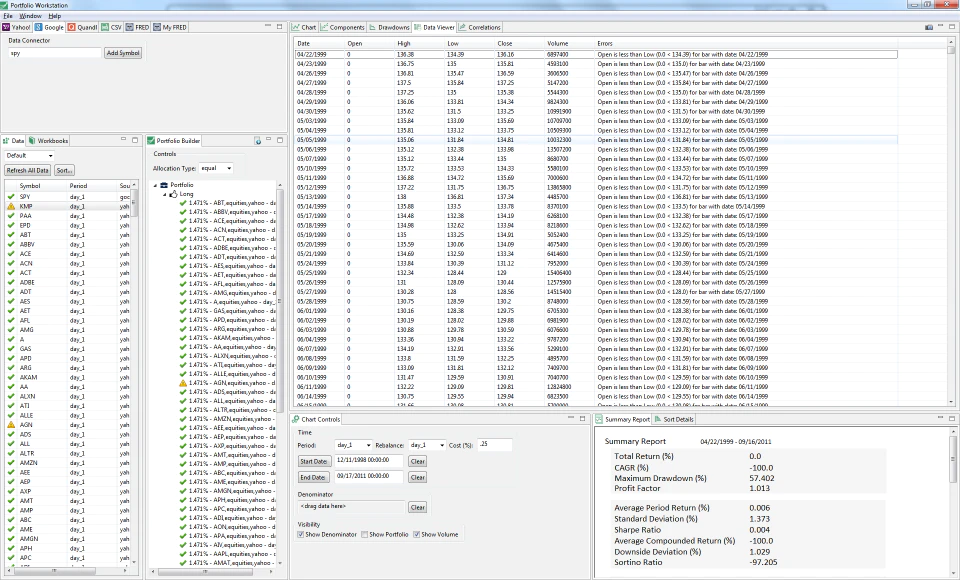Click the Start Date button

[x=314, y=461]
